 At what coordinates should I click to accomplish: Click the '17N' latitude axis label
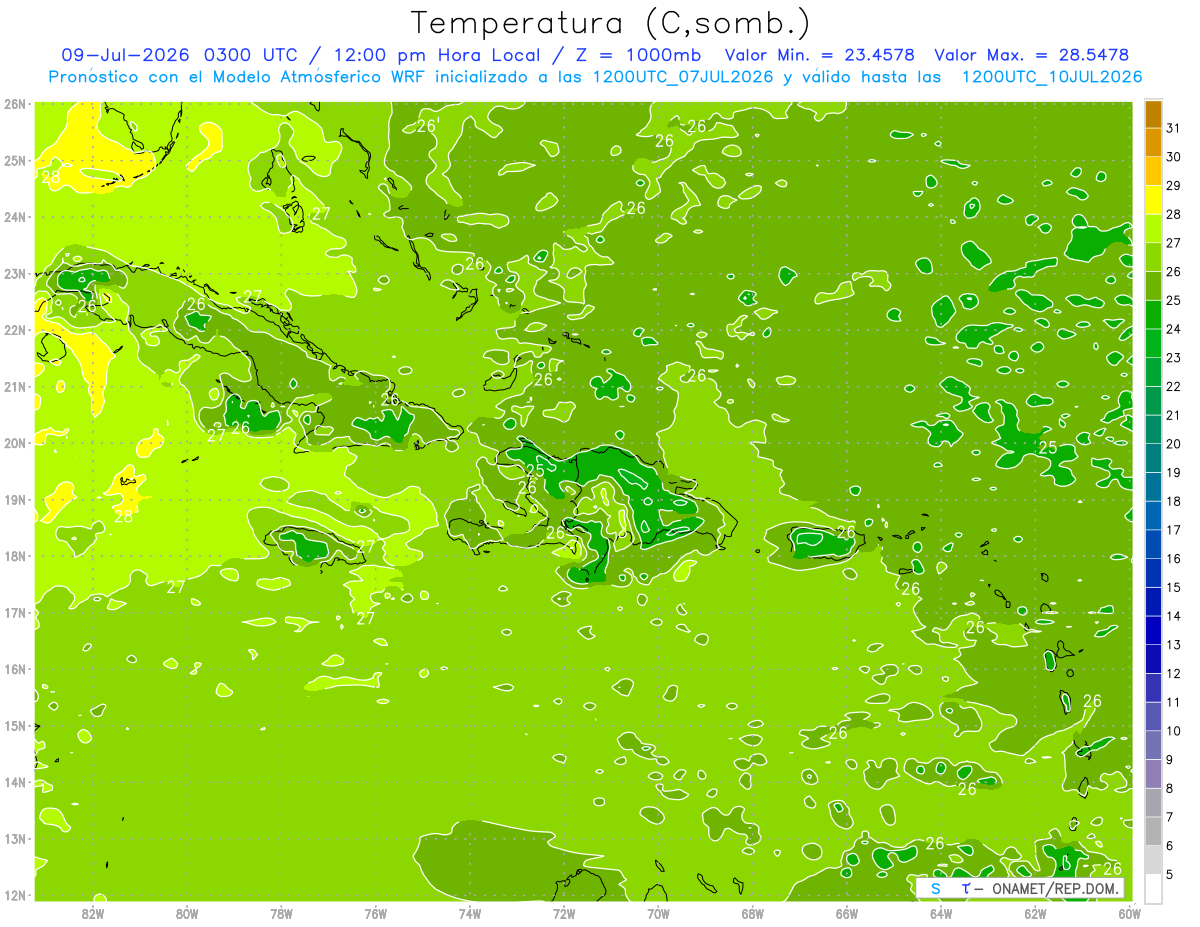(14, 612)
